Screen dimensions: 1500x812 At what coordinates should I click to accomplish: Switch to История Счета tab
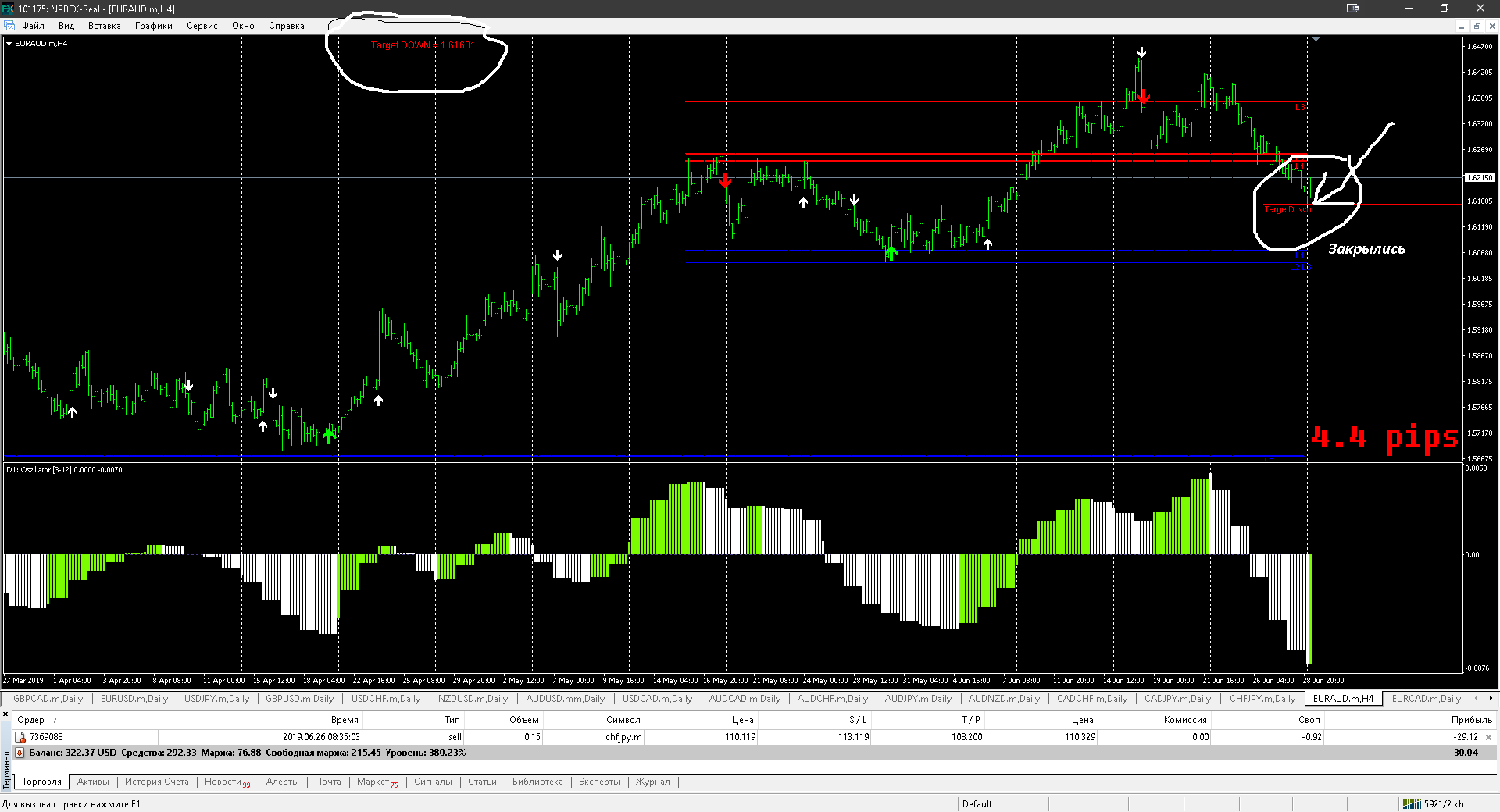156,782
